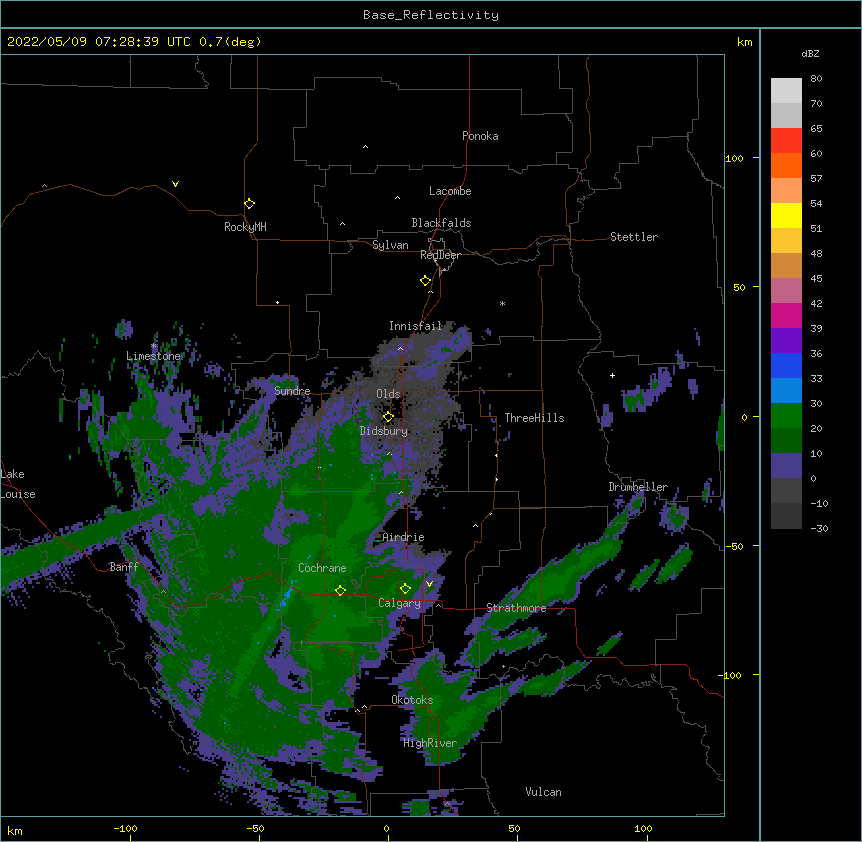Click the Drumheller city label
Screen dimensions: 862x842
coord(638,487)
